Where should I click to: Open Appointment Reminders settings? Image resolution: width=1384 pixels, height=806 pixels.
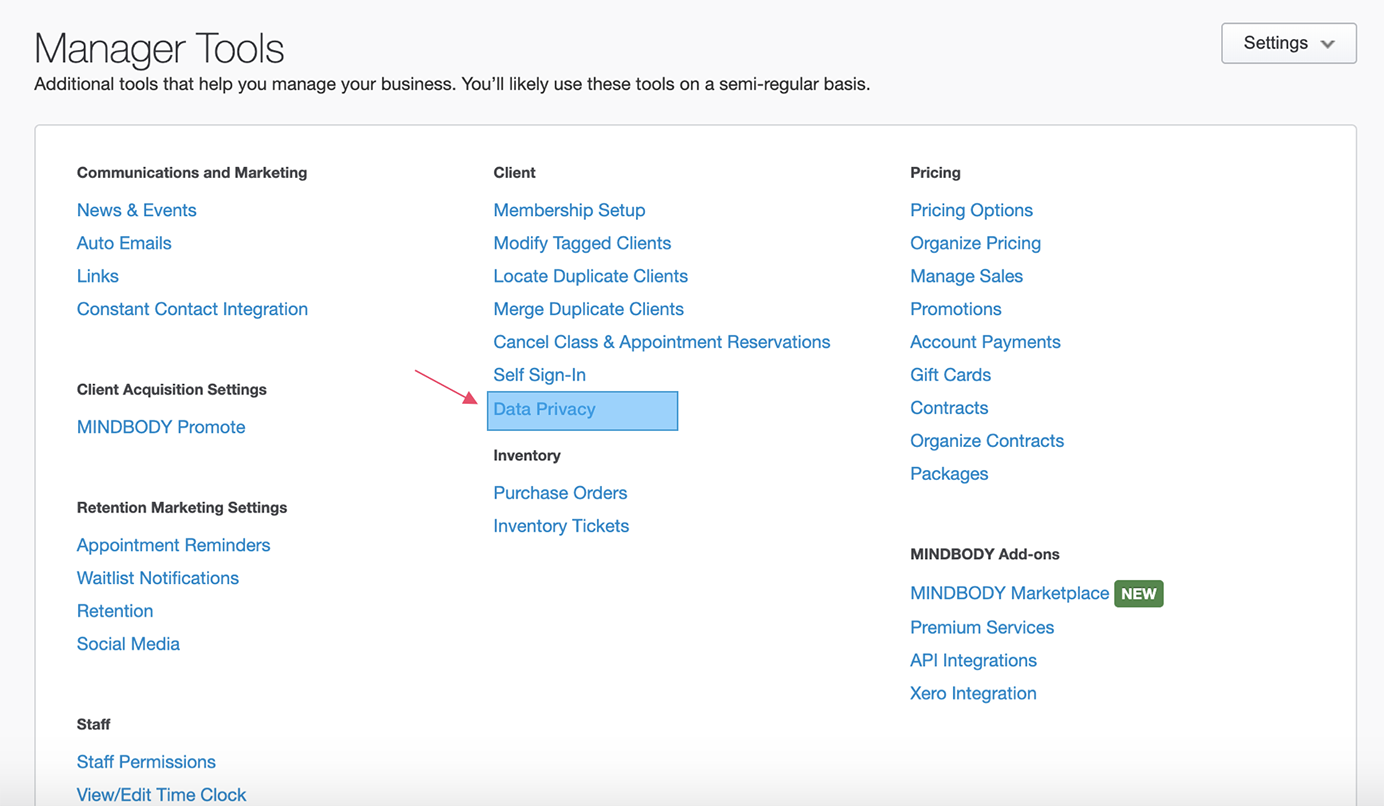click(173, 545)
